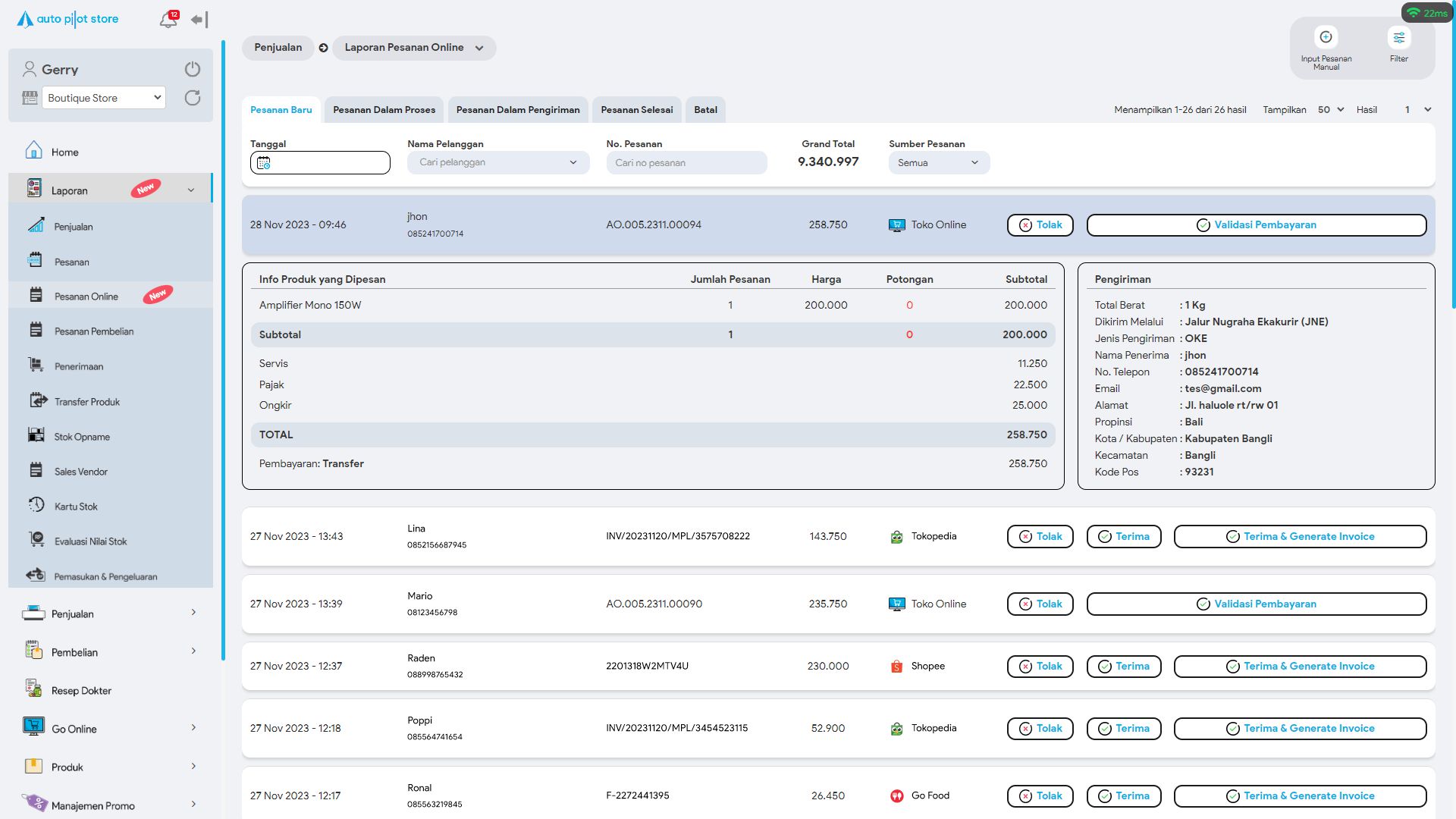Open Sumber Pesanan Semua dropdown

[x=938, y=163]
